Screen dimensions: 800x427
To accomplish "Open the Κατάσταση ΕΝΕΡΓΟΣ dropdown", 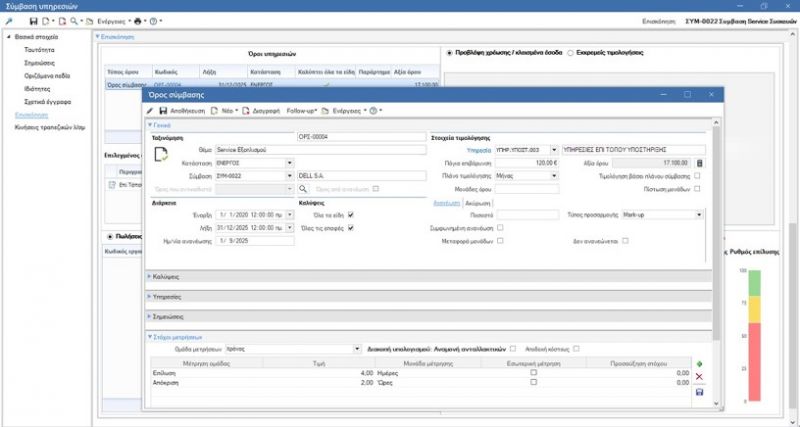I will point(290,163).
